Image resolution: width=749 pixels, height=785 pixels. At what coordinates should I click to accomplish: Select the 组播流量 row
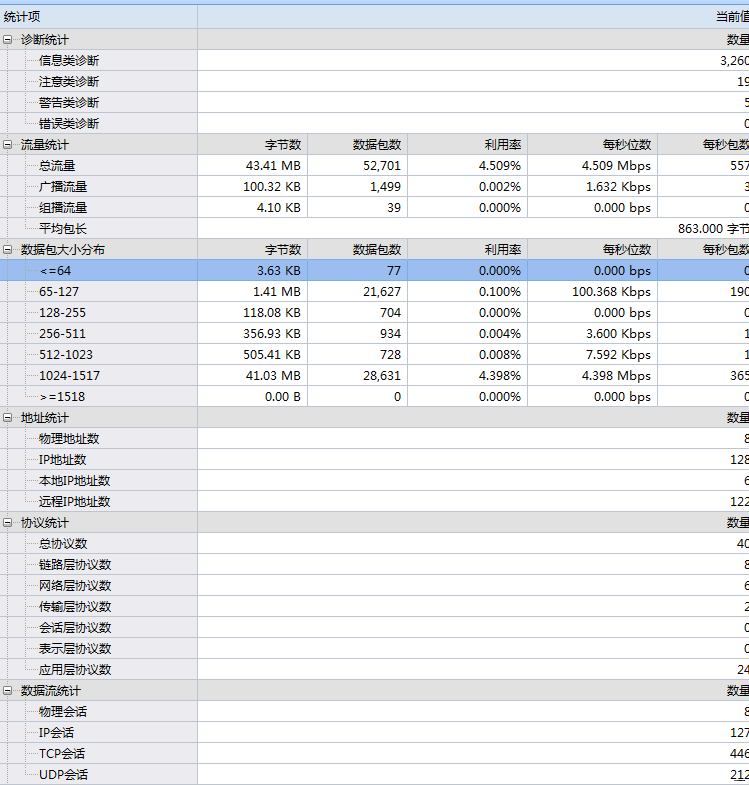click(374, 208)
